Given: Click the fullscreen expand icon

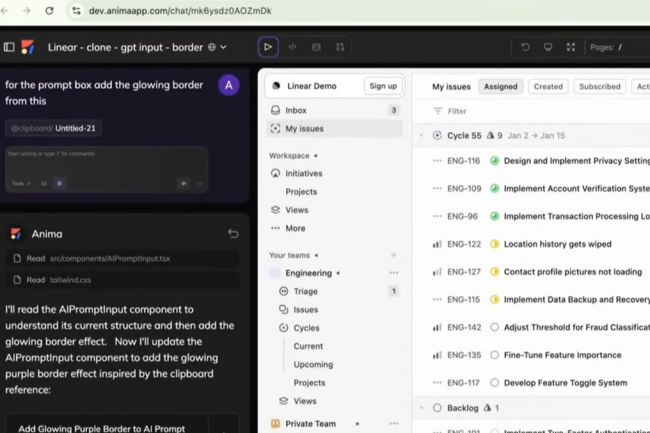Looking at the screenshot, I should pos(571,47).
